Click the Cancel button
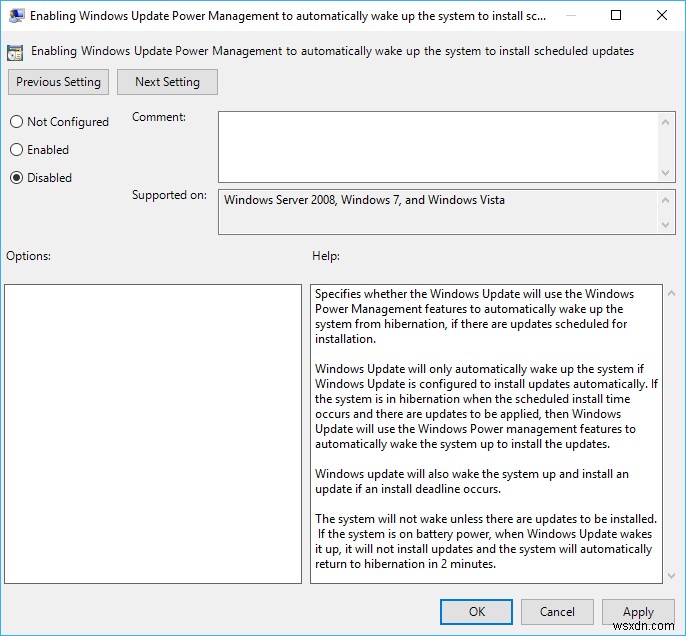Screen dimensions: 686x636 (x=557, y=612)
